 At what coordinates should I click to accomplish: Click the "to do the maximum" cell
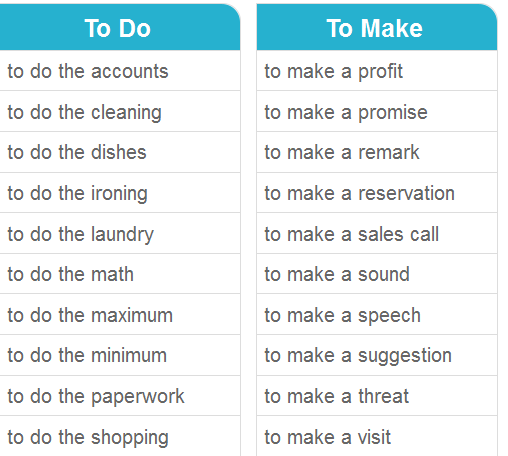click(x=120, y=314)
